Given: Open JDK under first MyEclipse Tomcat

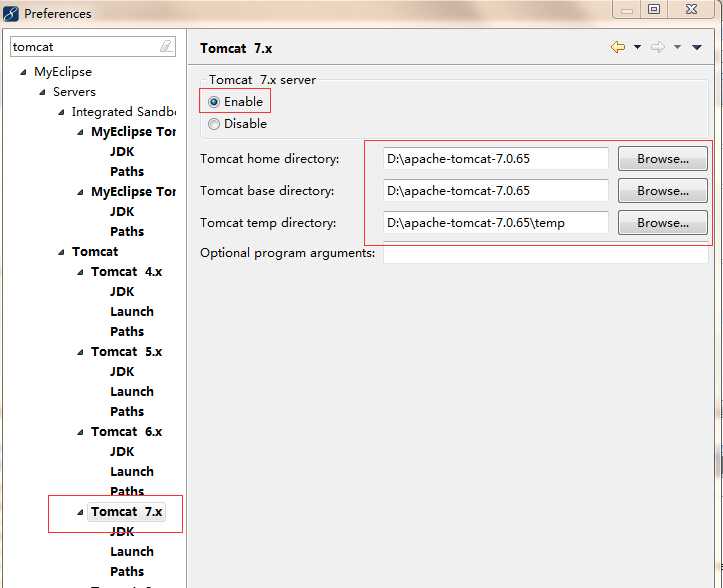Looking at the screenshot, I should tap(122, 152).
